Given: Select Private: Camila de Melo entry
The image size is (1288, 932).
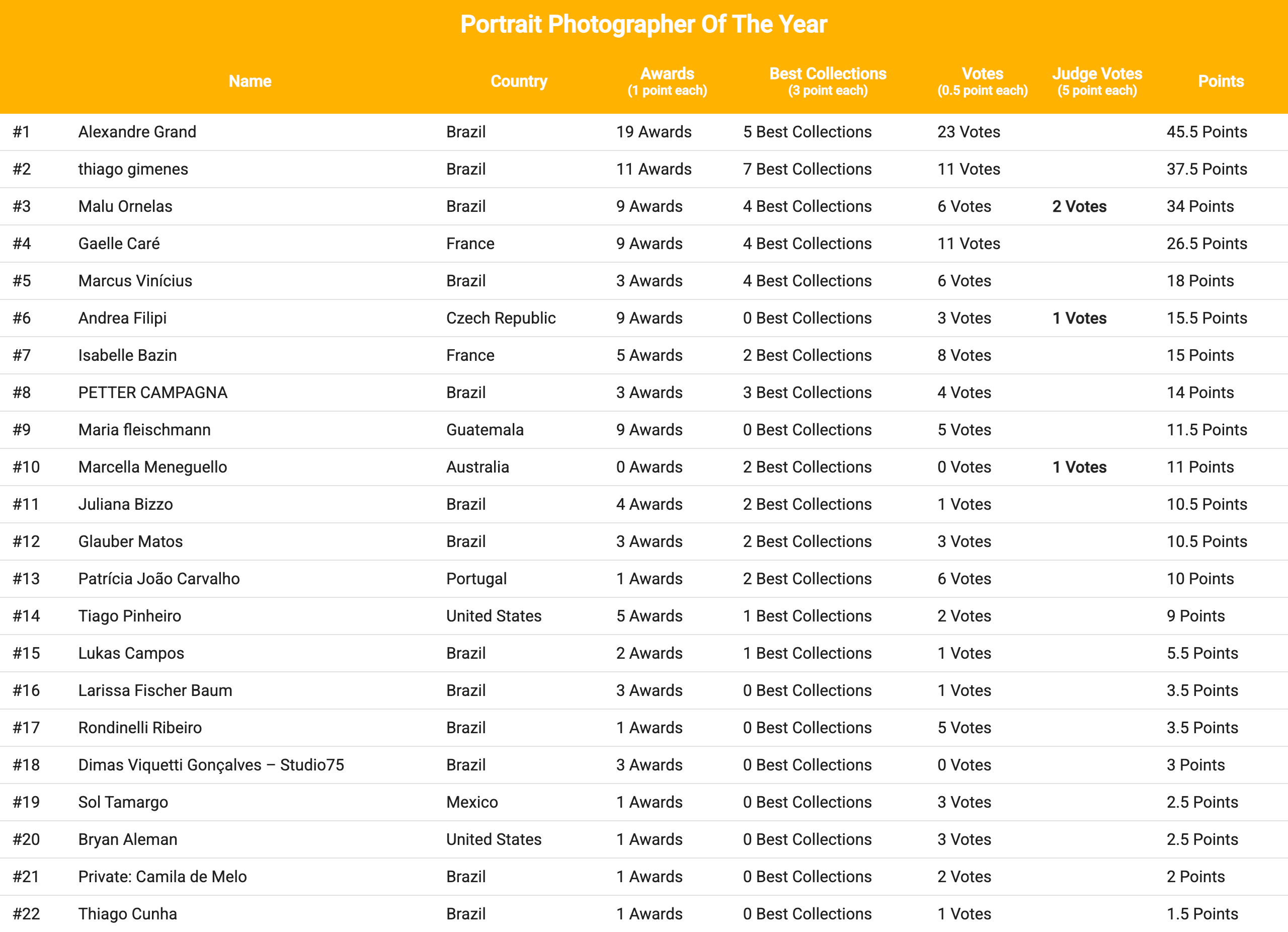Looking at the screenshot, I should pyautogui.click(x=163, y=876).
